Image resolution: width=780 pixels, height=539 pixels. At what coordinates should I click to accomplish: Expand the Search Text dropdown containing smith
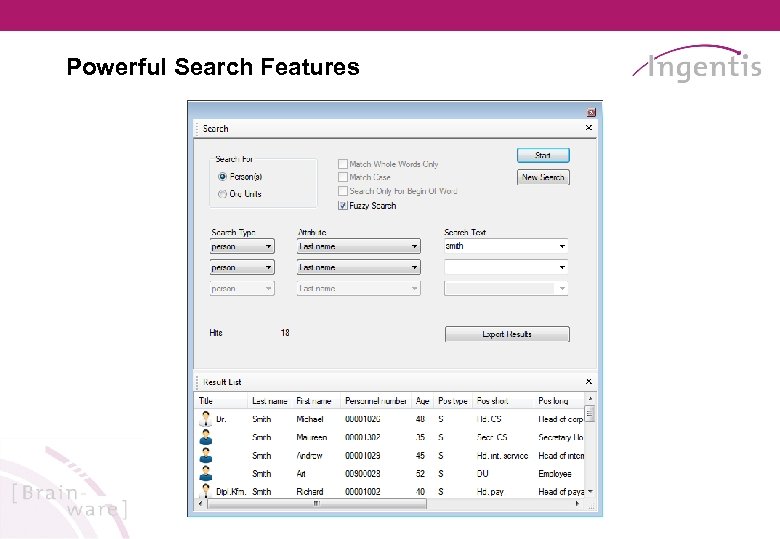pyautogui.click(x=562, y=247)
